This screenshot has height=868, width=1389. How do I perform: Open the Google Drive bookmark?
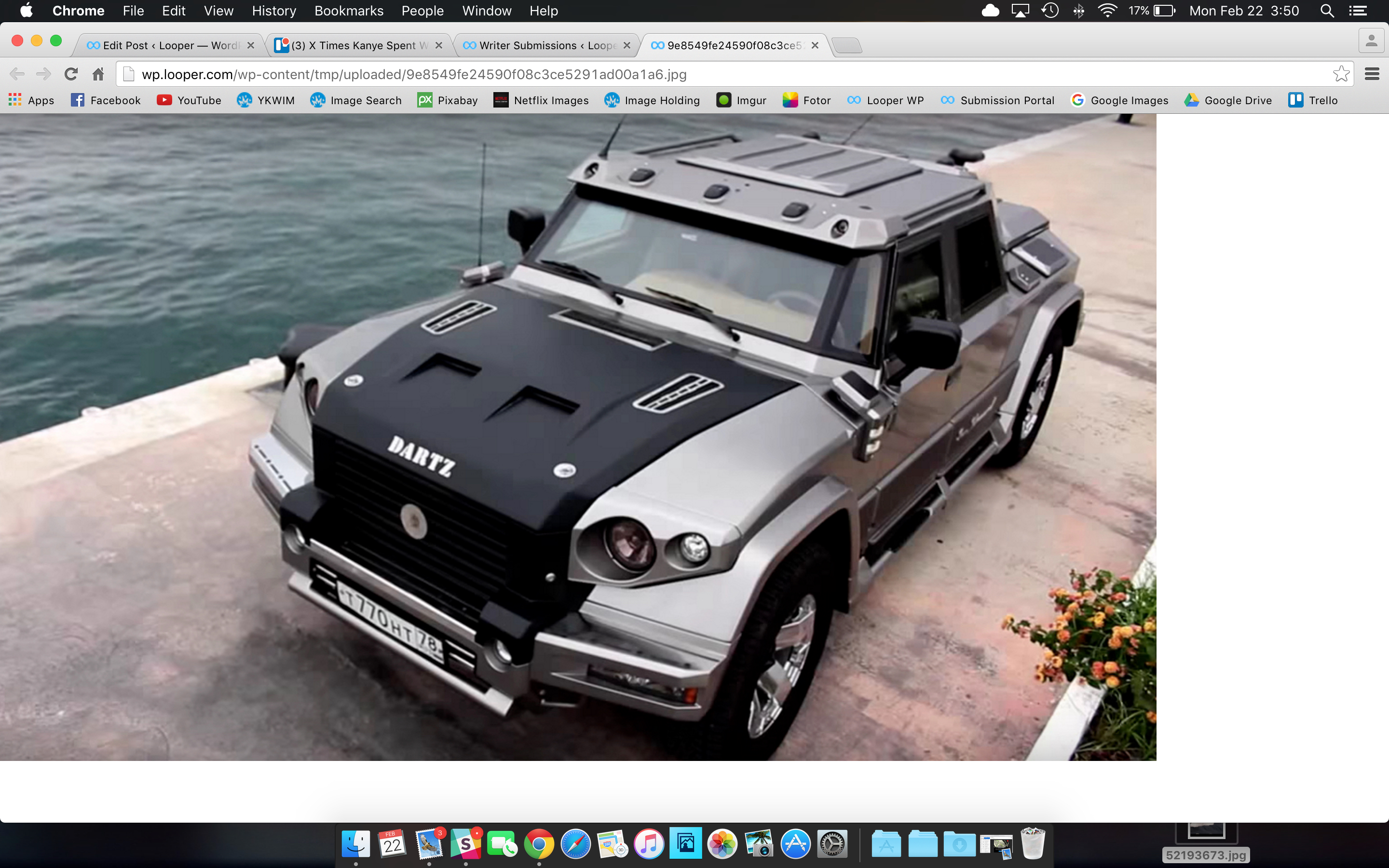[x=1228, y=100]
